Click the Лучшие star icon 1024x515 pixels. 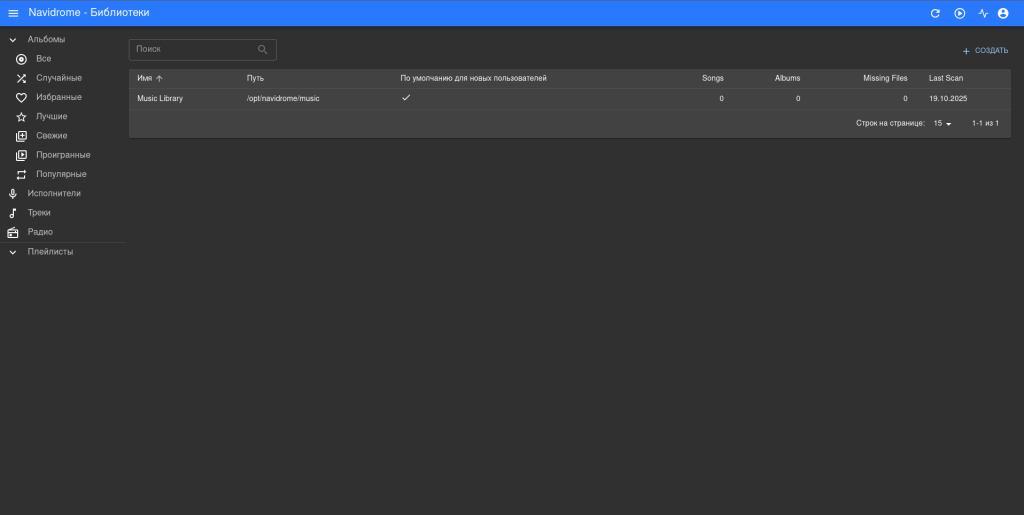point(21,117)
